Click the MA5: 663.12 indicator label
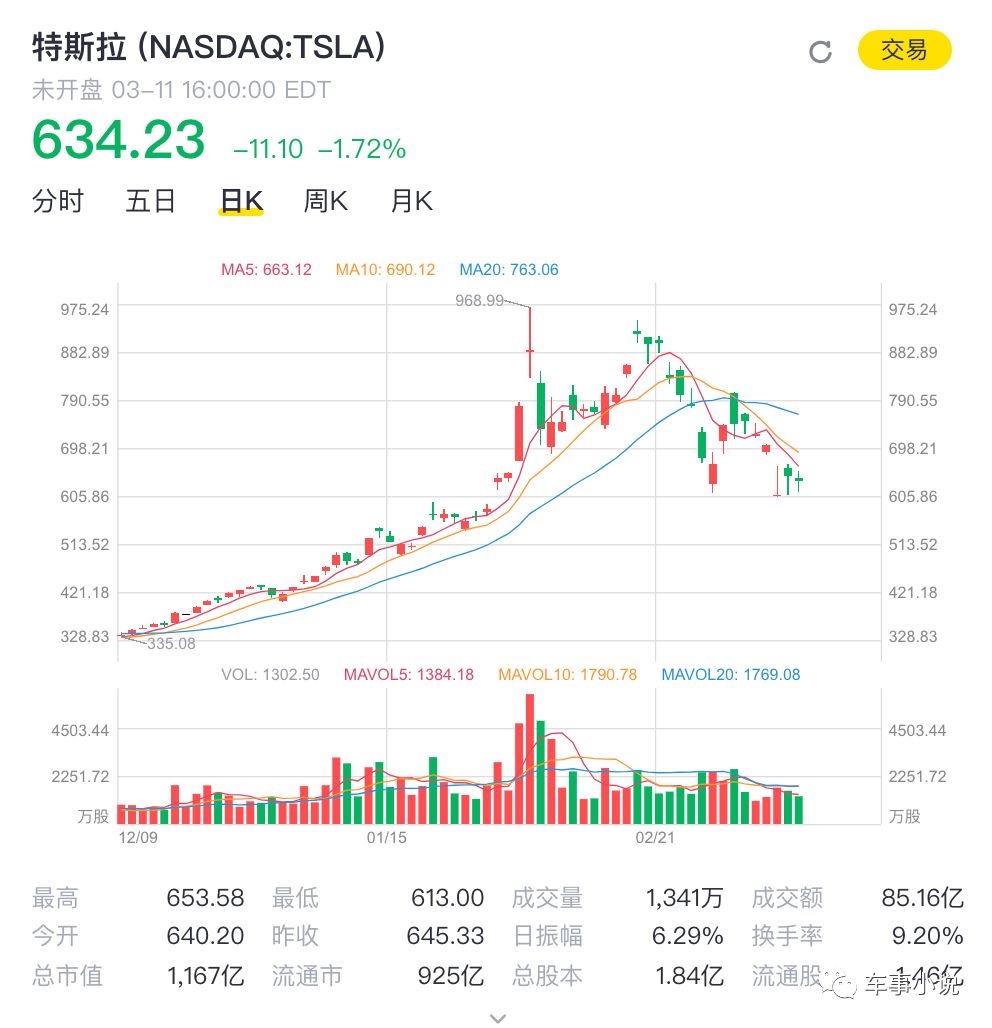Viewport: 992px width, 1028px height. coord(266,269)
